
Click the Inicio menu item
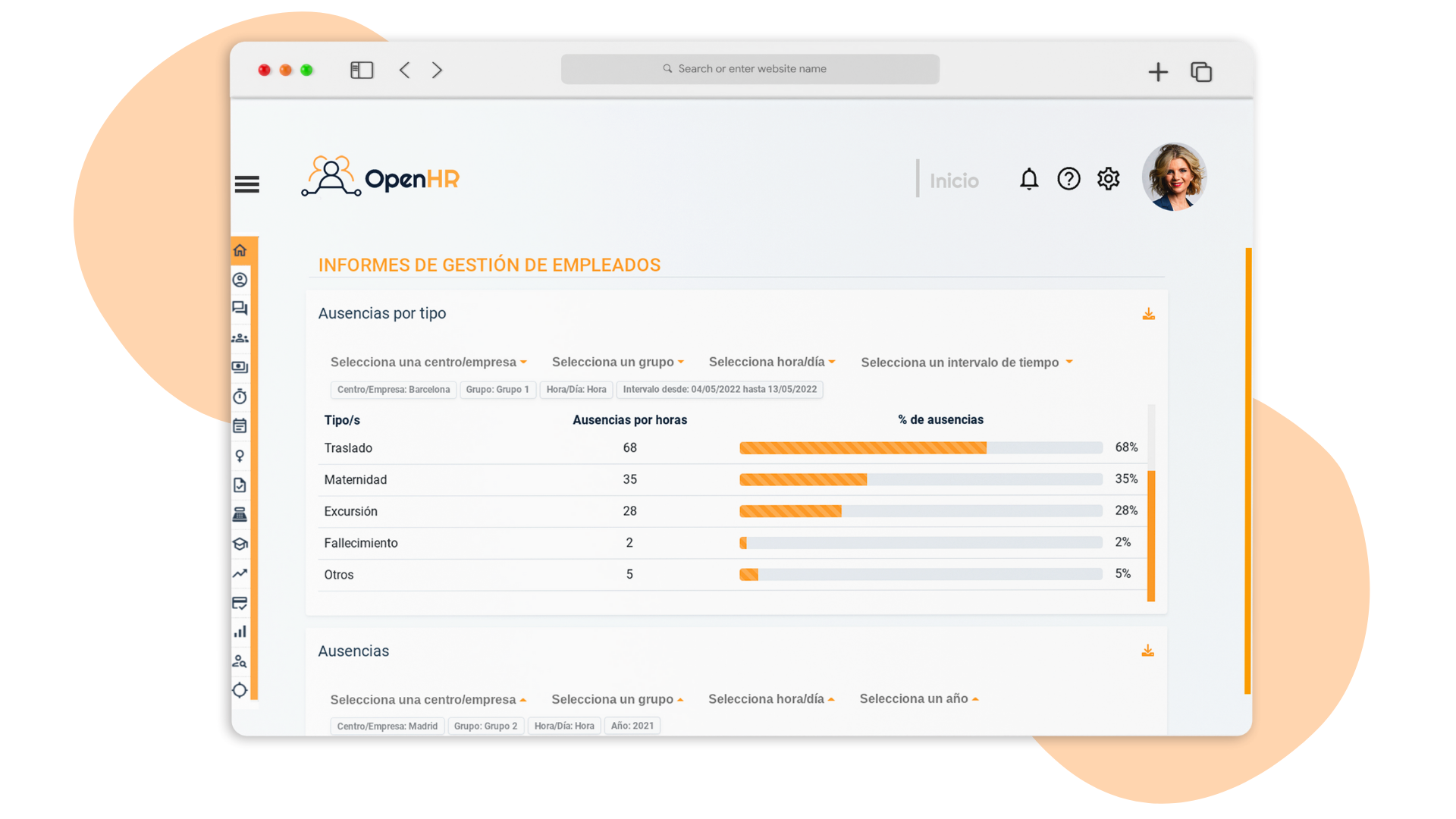pyautogui.click(x=954, y=180)
